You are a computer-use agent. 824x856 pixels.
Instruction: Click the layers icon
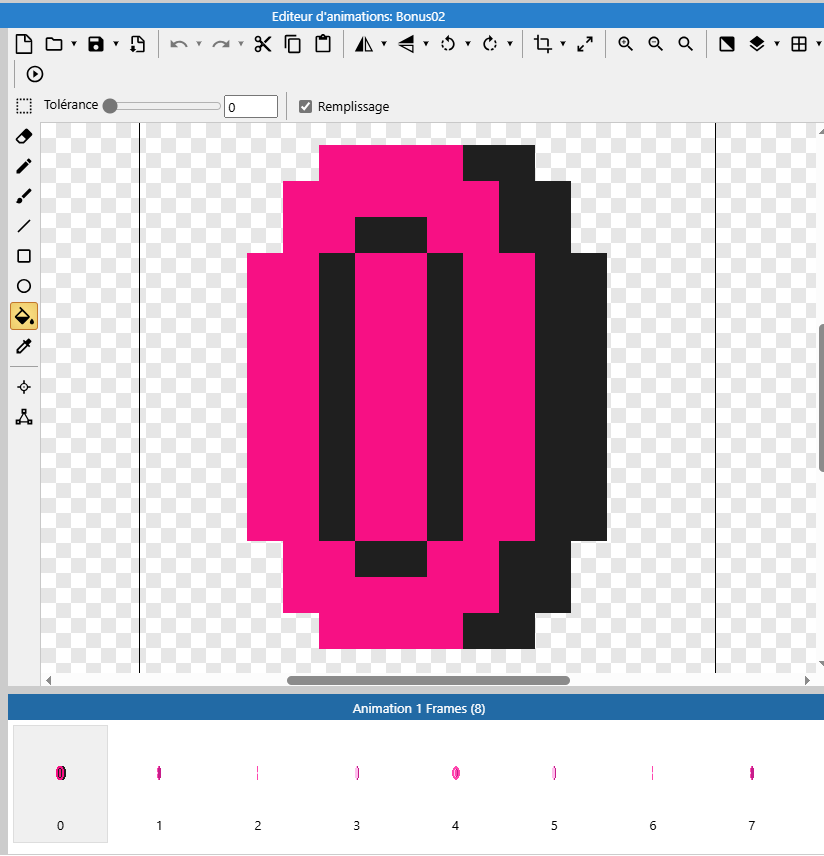[757, 44]
